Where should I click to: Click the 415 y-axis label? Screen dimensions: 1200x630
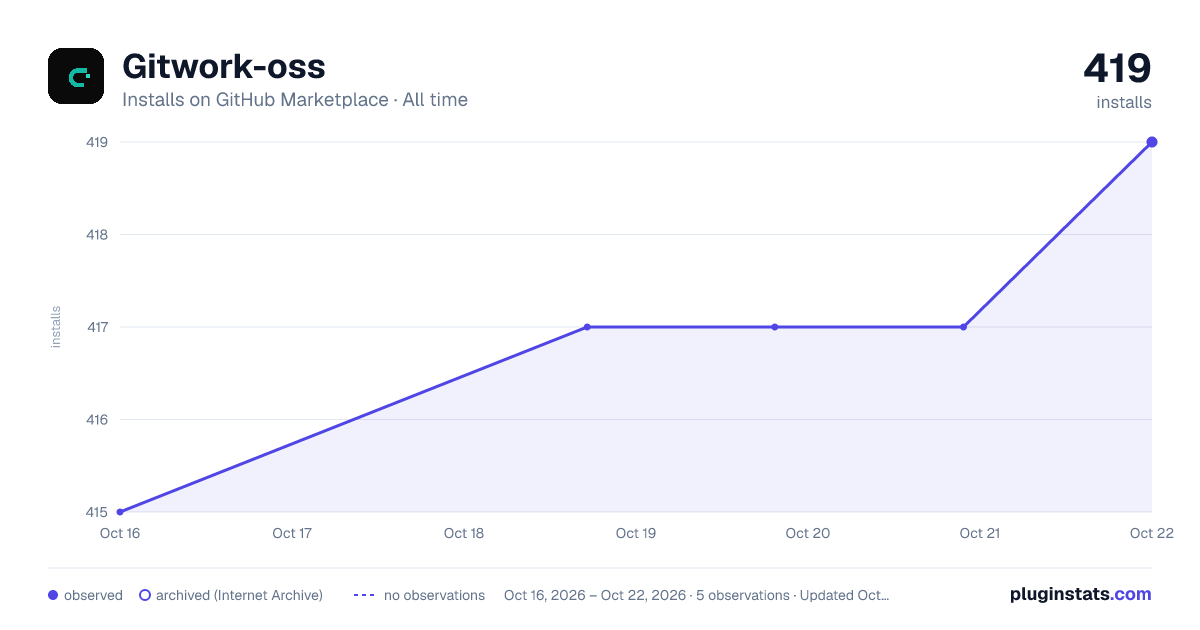[97, 512]
